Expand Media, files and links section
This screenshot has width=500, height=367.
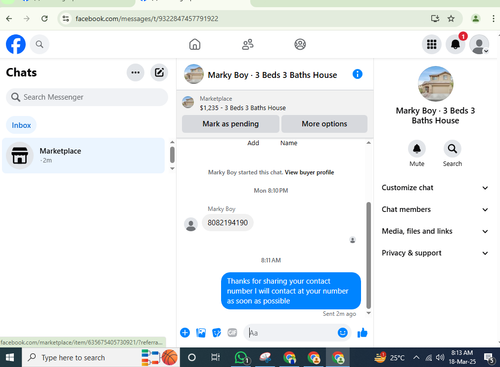(x=435, y=231)
